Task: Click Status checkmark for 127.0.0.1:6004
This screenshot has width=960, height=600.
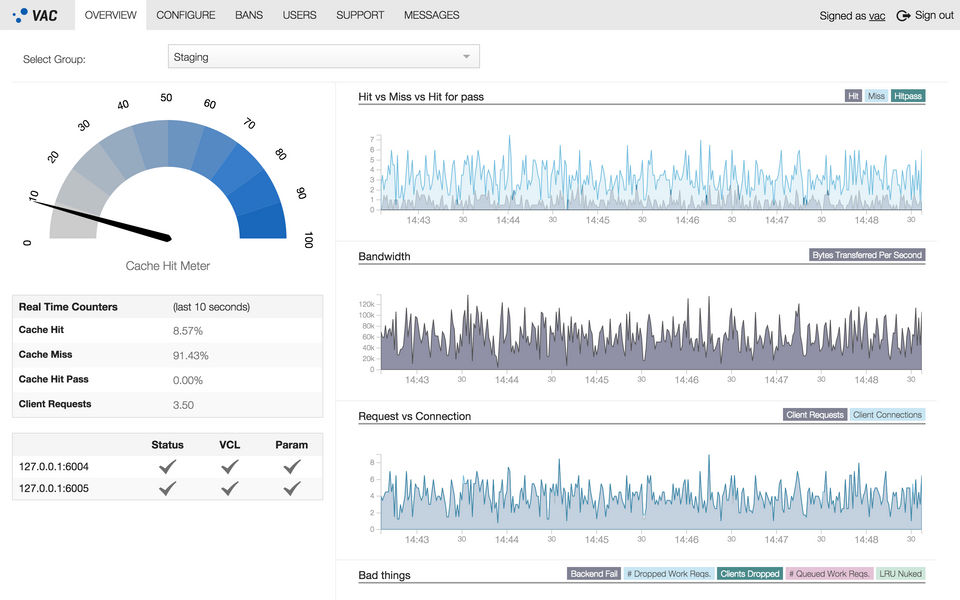Action: pyautogui.click(x=167, y=467)
